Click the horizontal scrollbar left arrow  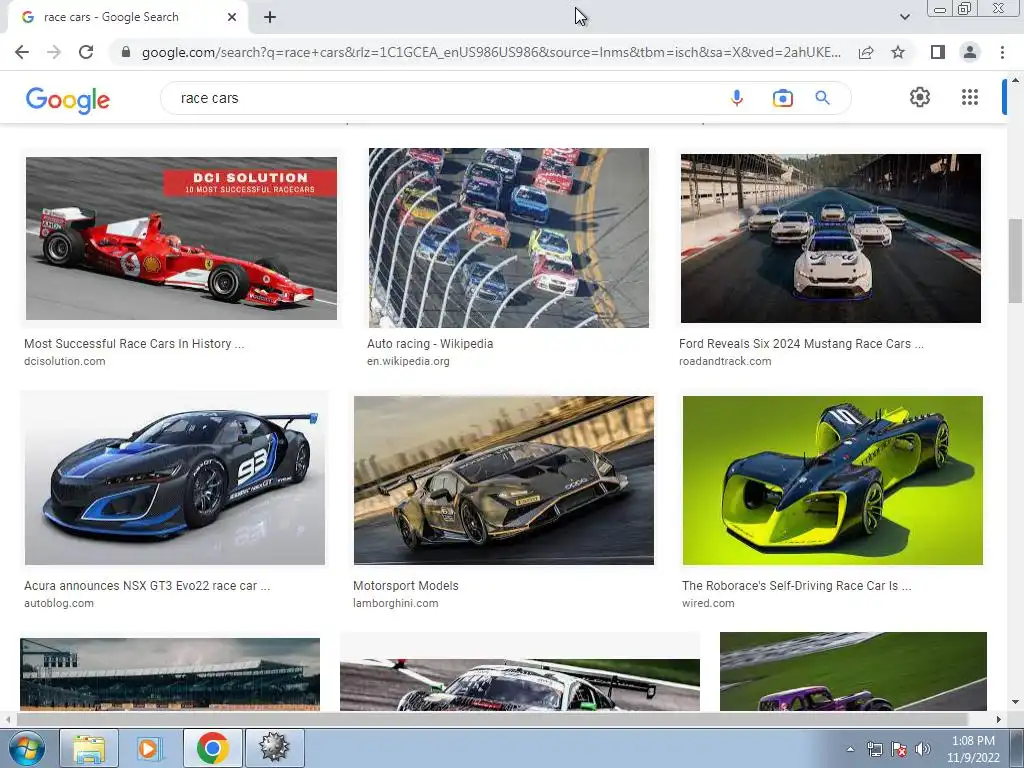click(8, 719)
